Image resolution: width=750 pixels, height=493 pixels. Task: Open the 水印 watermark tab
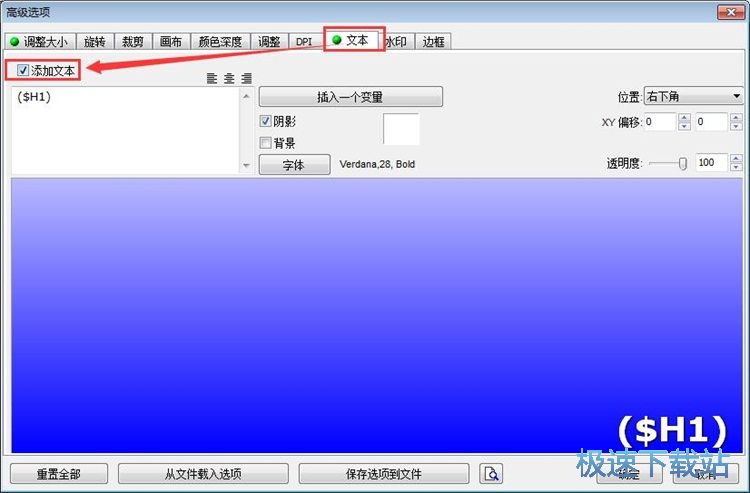397,42
